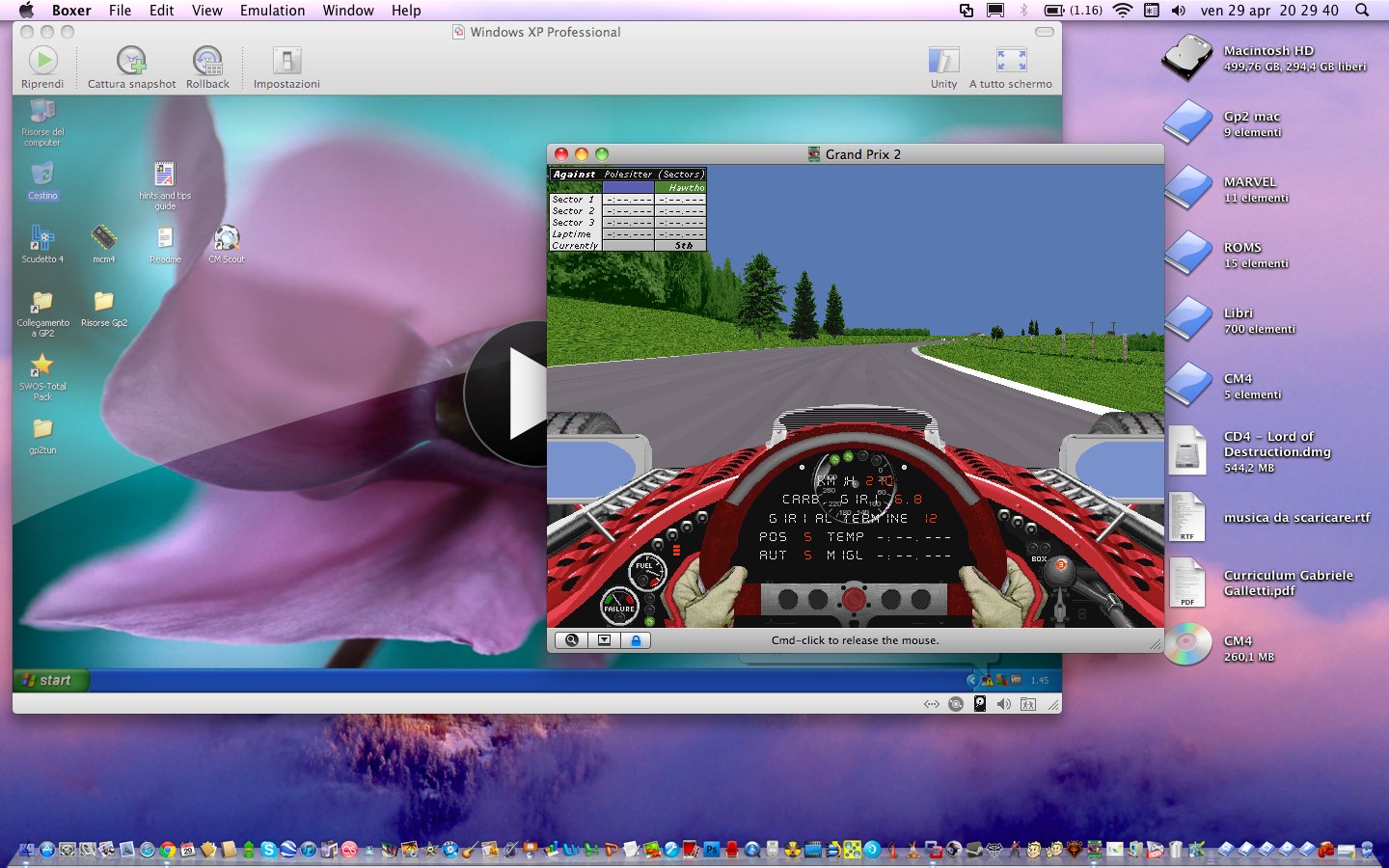Click the VM hard disk status icon
This screenshot has height=868, width=1389.
point(980,704)
